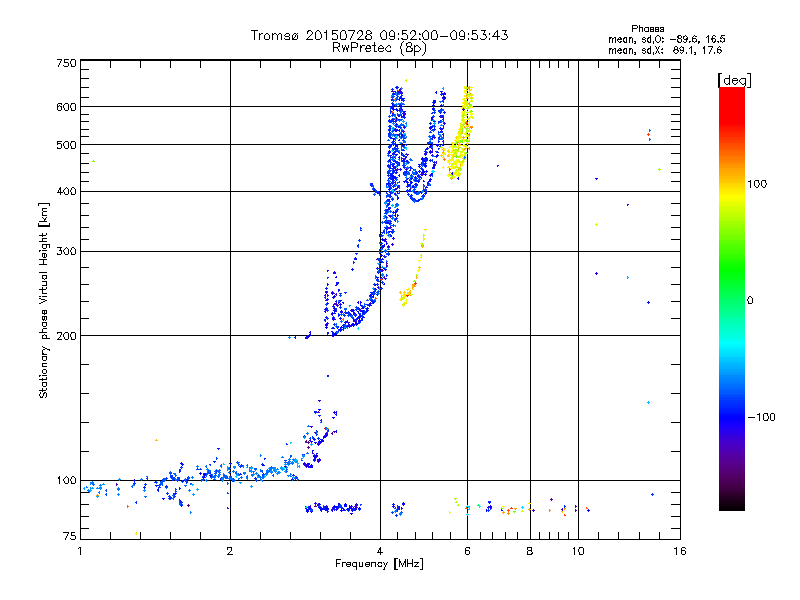Click the blue sporadic layer cluster below 100 km at 3 MHz
This screenshot has height=600, width=800.
[x=333, y=508]
